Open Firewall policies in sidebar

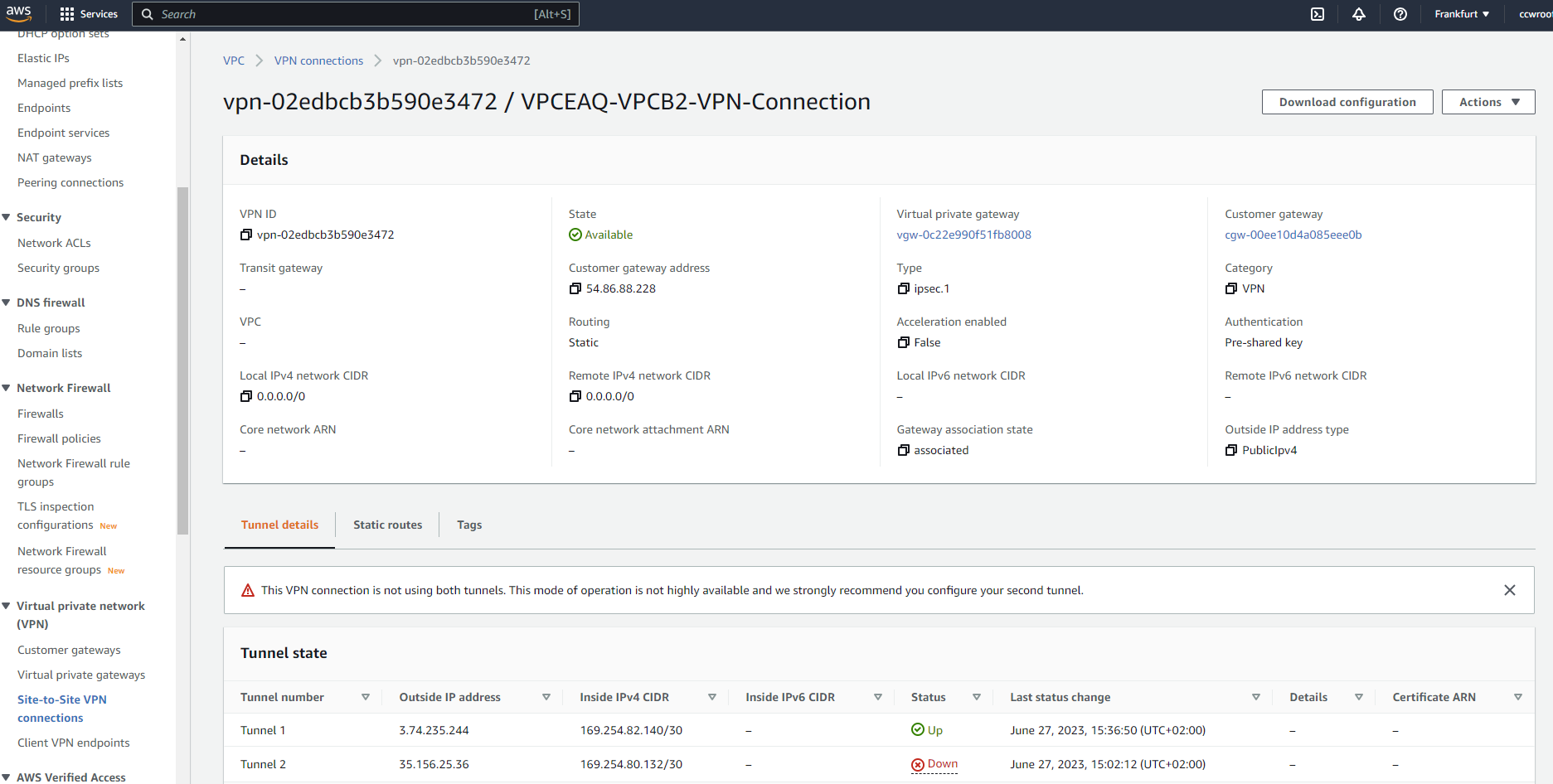pos(59,438)
